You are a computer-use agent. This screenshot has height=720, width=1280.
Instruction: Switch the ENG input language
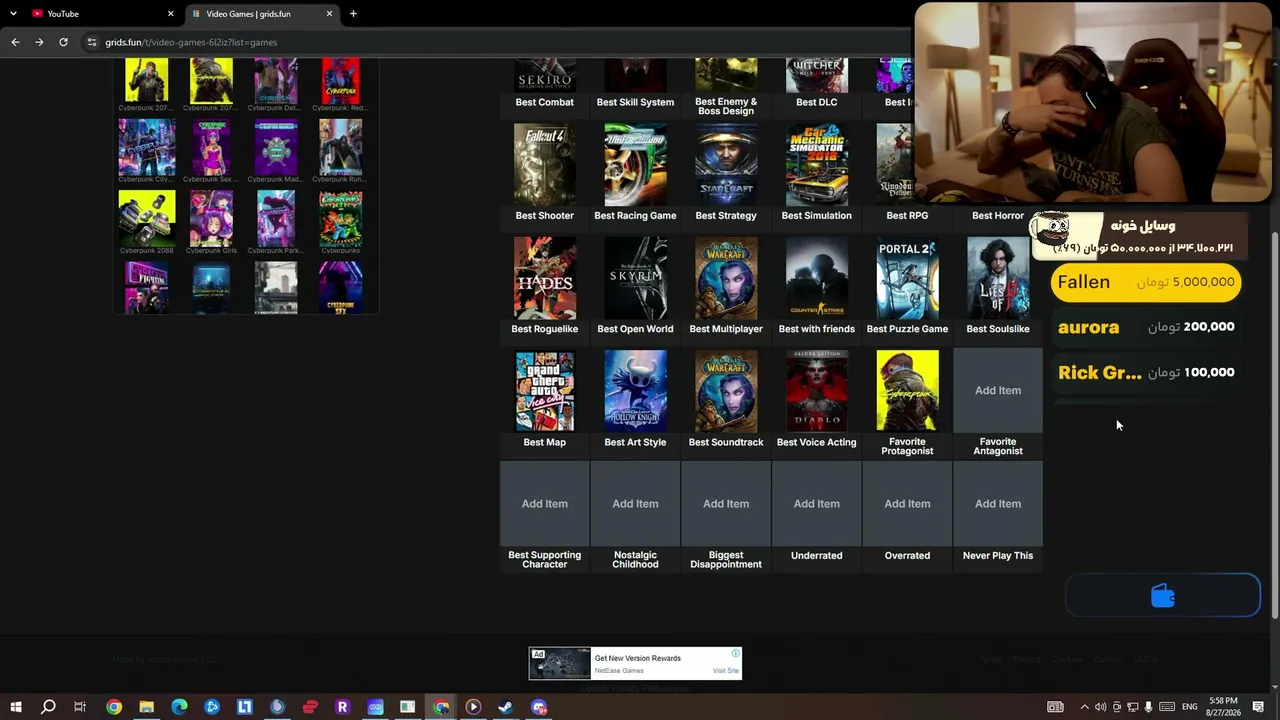pyautogui.click(x=1190, y=707)
